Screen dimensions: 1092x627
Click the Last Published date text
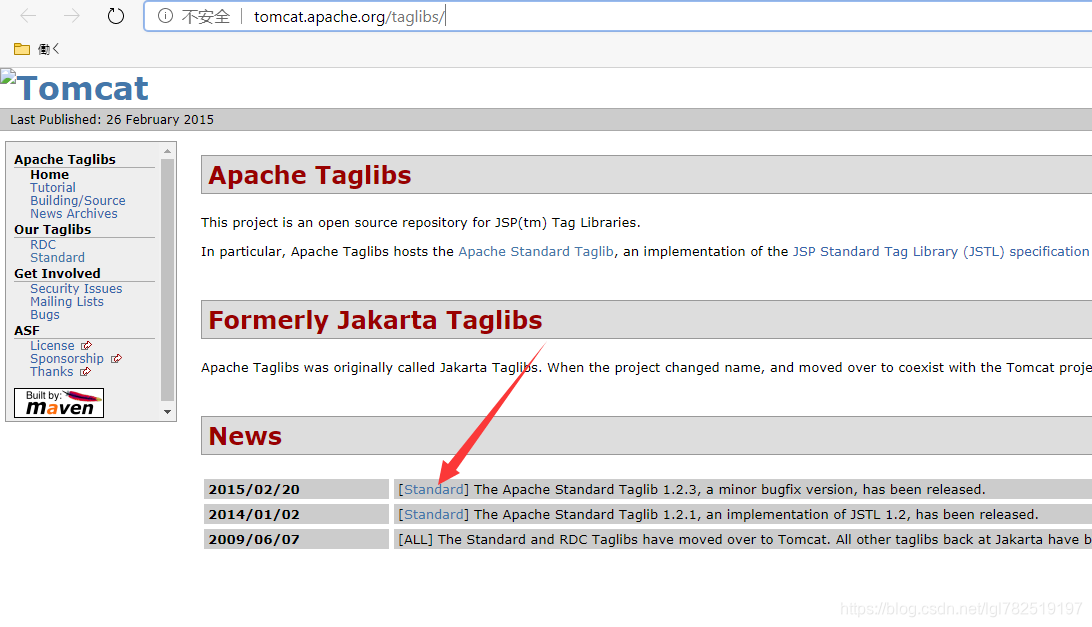click(x=111, y=120)
